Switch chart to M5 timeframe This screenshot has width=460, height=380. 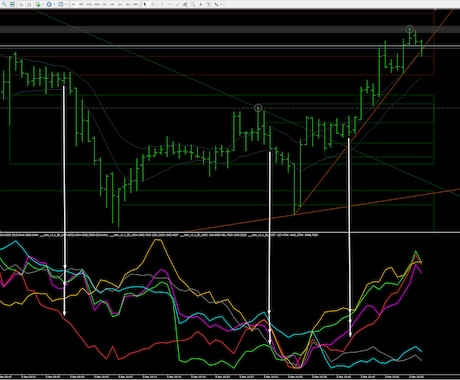[x=81, y=4]
